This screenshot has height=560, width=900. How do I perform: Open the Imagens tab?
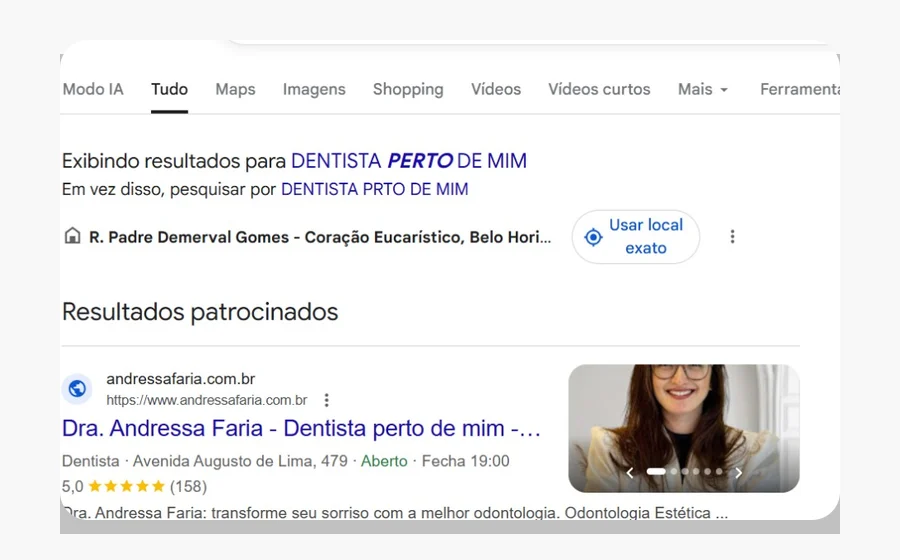(x=314, y=90)
